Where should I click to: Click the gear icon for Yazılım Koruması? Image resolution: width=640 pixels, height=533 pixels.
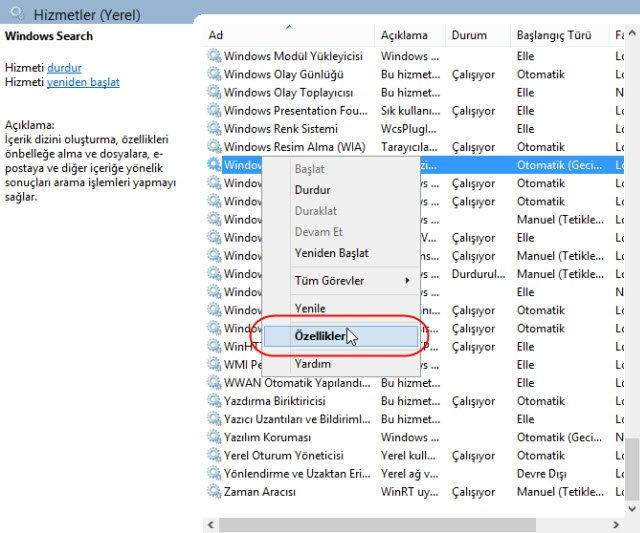[x=214, y=437]
